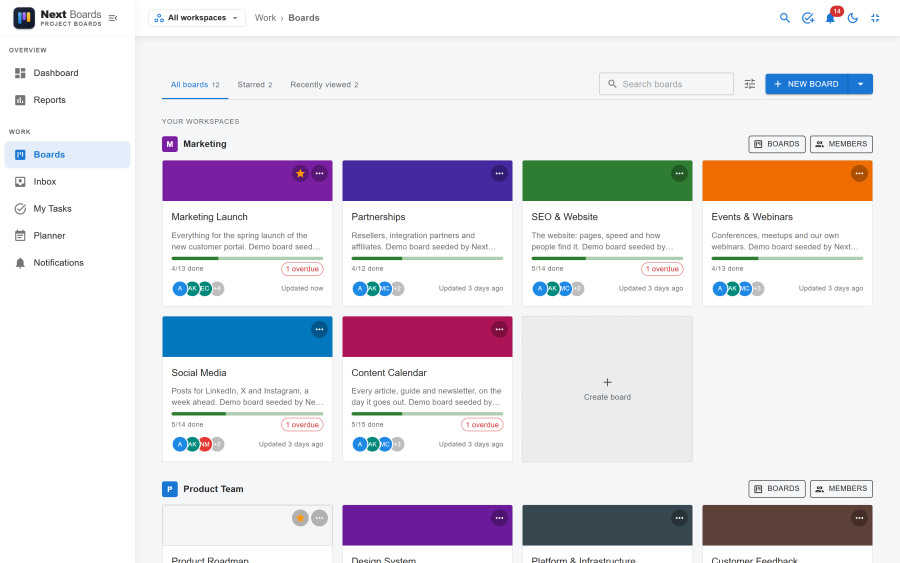Click Marketing Launch progress bar
Viewport: 900px width, 563px height.
click(247, 258)
